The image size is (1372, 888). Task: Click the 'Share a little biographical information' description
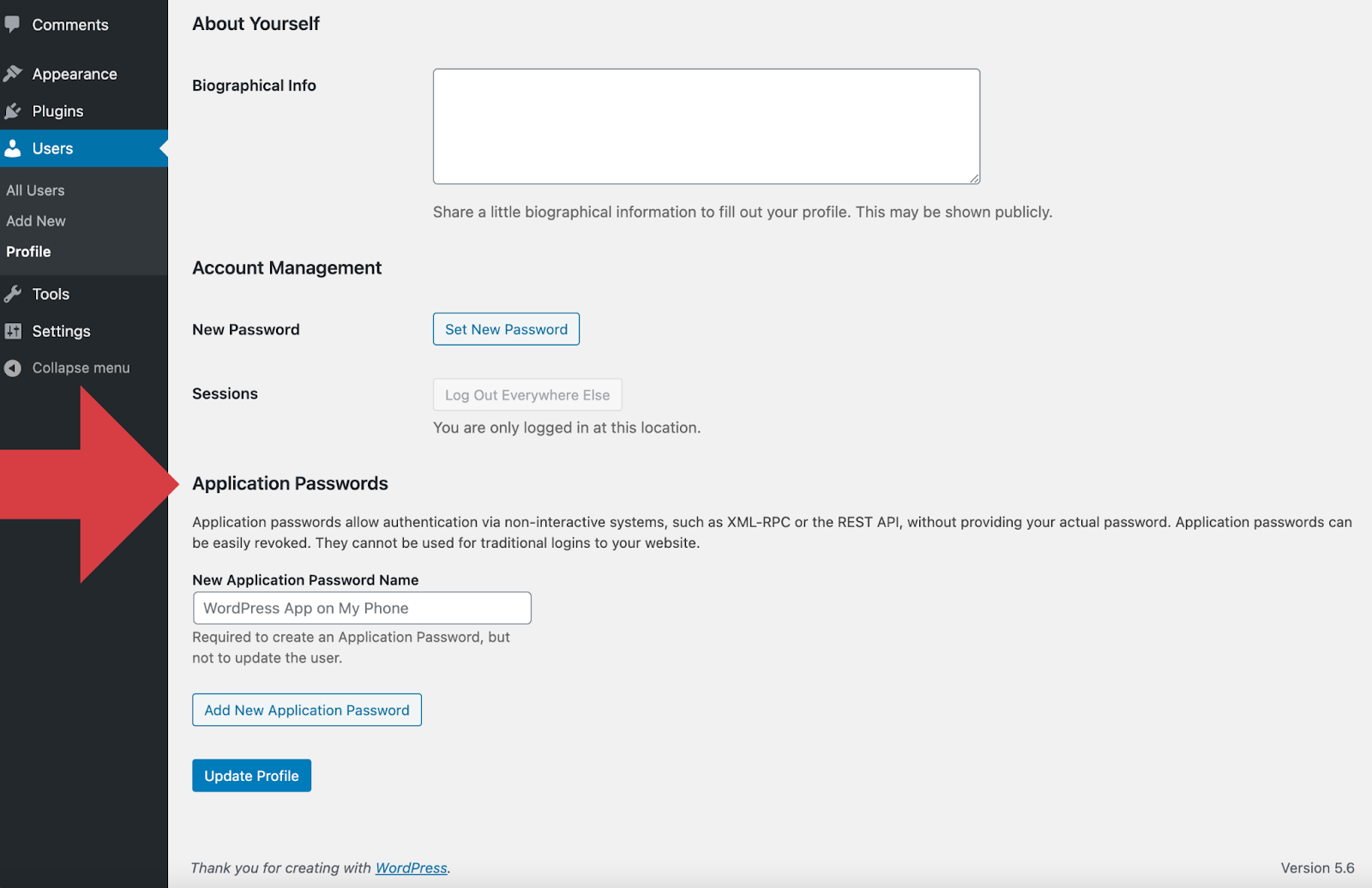coord(743,212)
